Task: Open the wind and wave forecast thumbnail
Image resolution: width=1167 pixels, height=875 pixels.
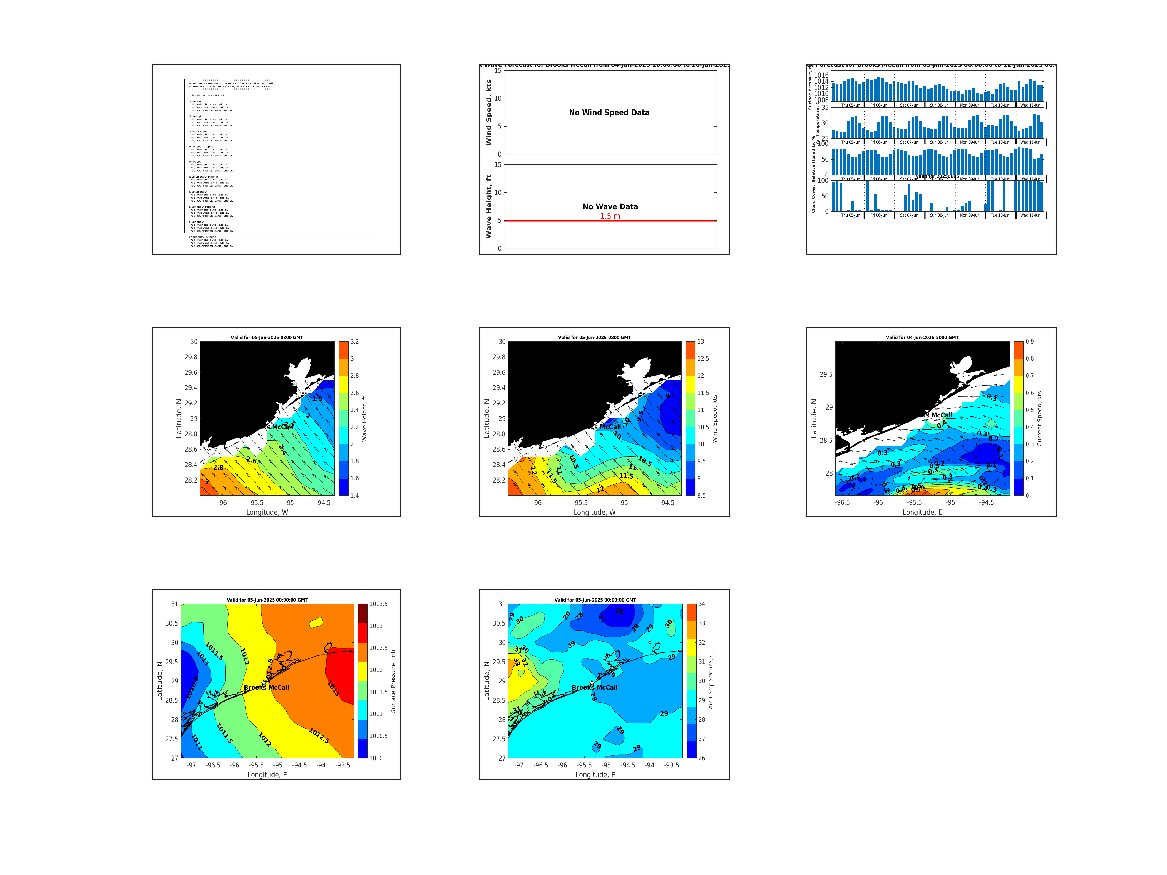Action: pos(604,159)
